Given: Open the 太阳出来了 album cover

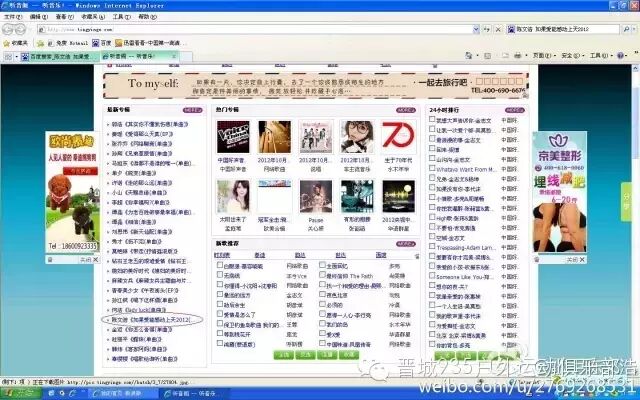Looking at the screenshot, I should pyautogui.click(x=233, y=197).
